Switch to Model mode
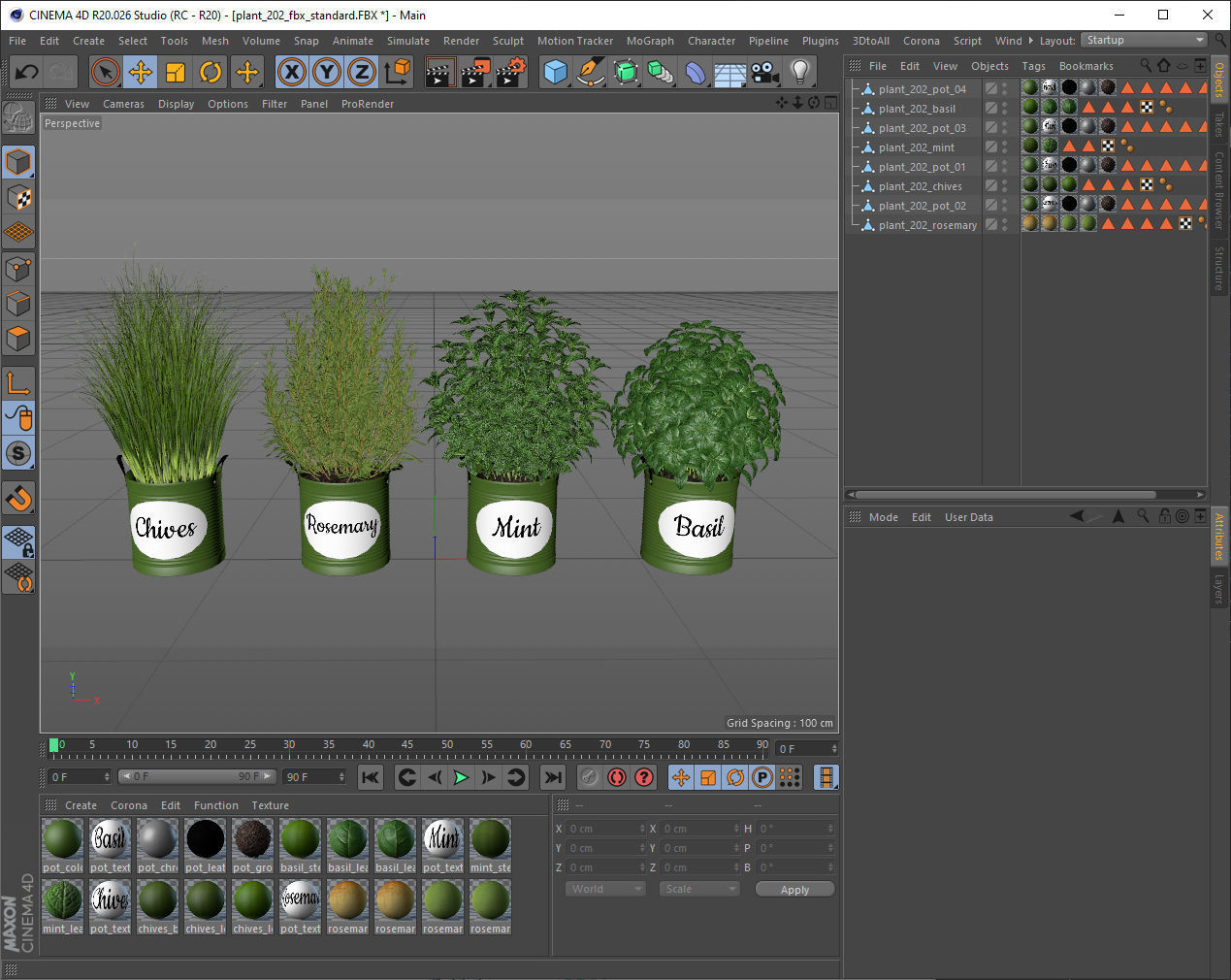The height and width of the screenshot is (980, 1231). [x=18, y=162]
